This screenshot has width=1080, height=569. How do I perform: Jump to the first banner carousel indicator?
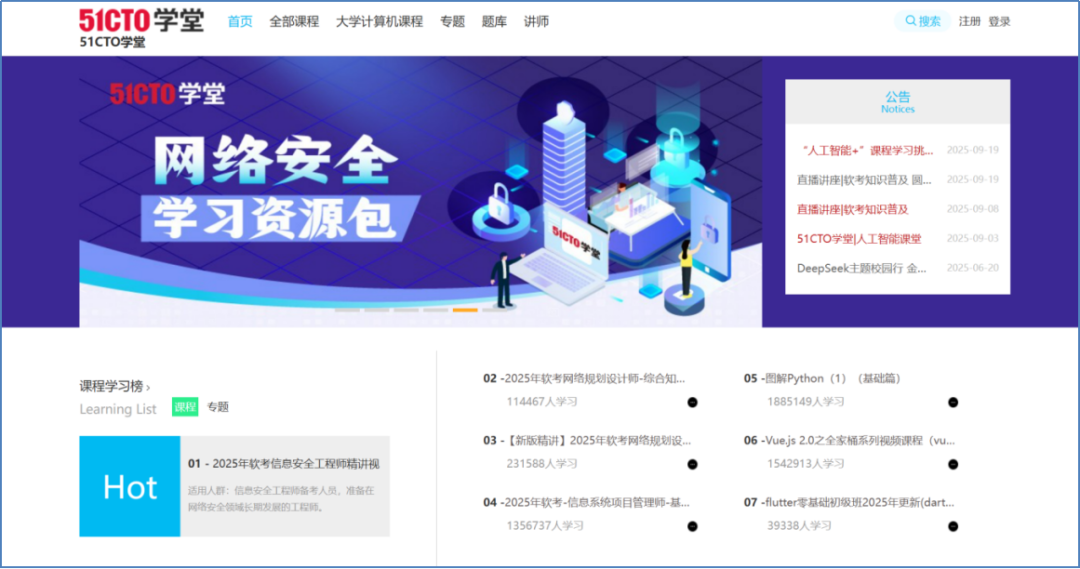point(347,310)
